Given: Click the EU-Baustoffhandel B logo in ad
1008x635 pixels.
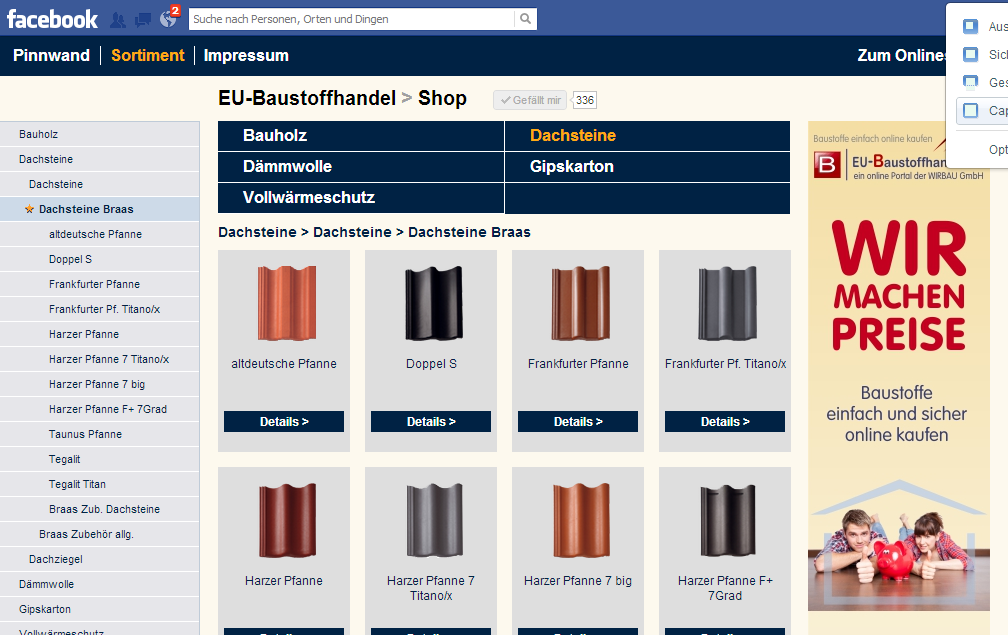Looking at the screenshot, I should point(827,165).
